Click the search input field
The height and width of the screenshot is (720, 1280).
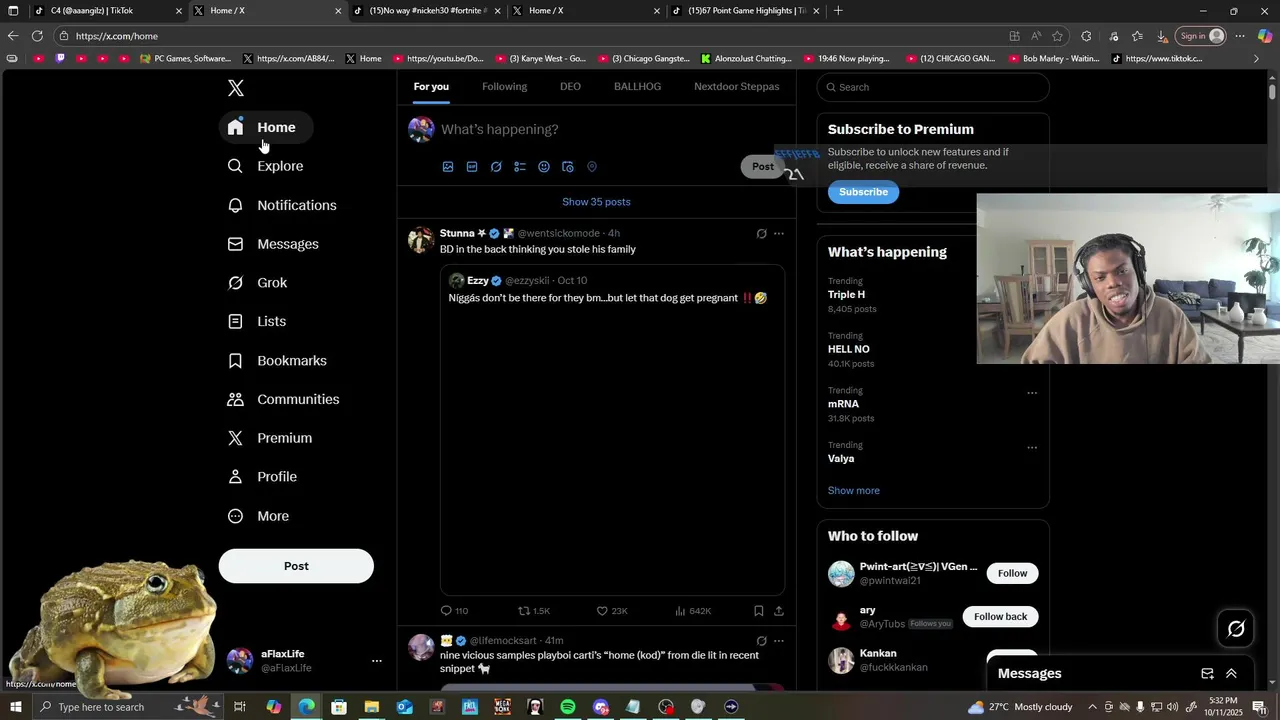(x=933, y=87)
